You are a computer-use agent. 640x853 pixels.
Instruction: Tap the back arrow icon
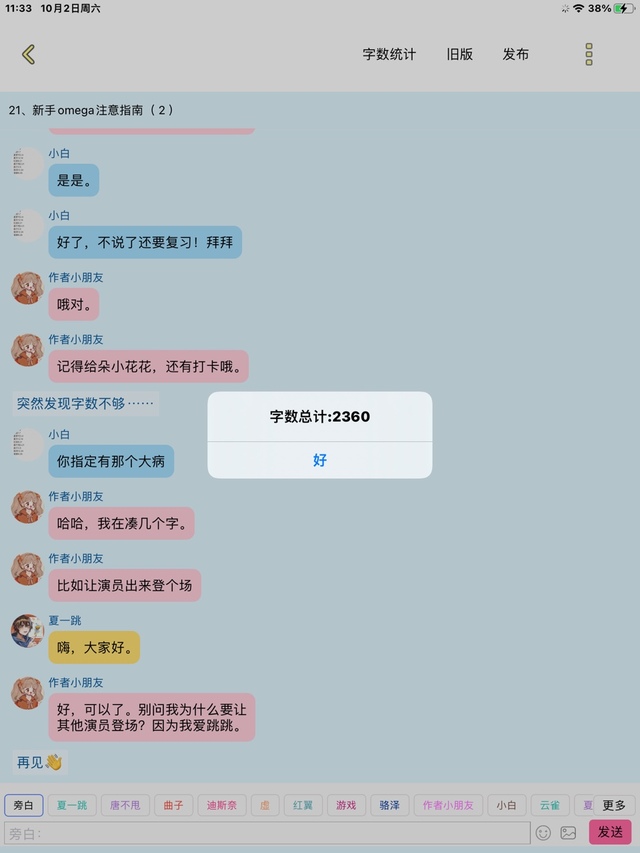28,54
